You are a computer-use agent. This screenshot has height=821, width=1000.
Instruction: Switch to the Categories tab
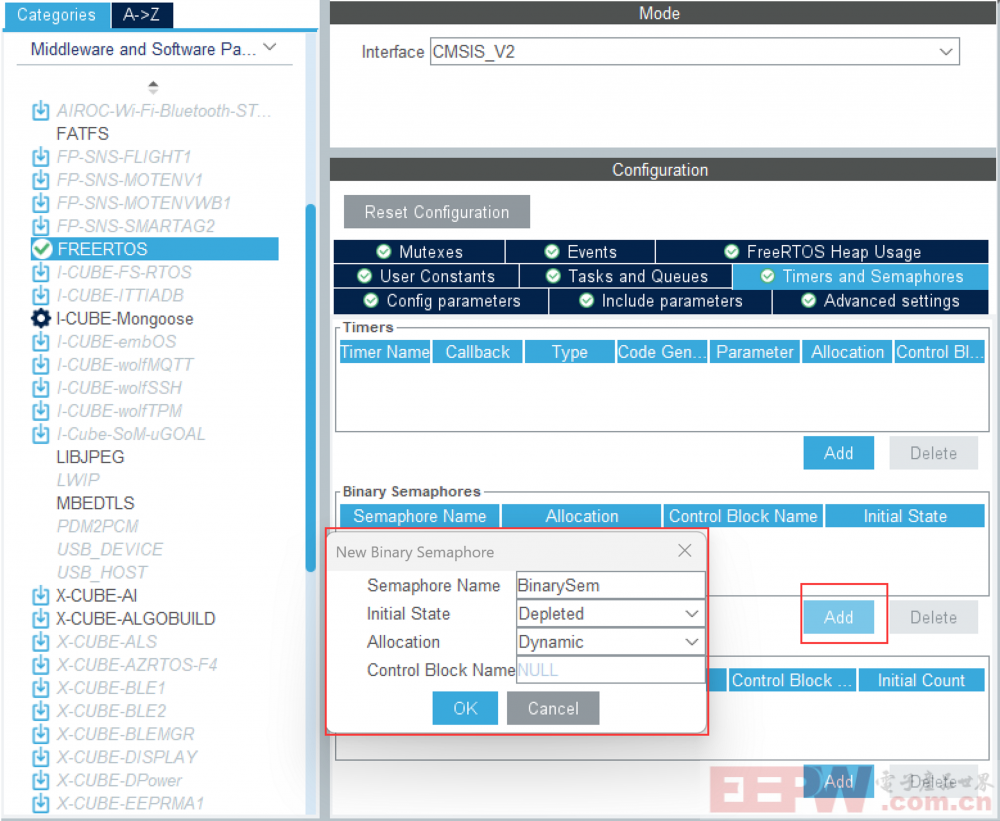tap(56, 15)
